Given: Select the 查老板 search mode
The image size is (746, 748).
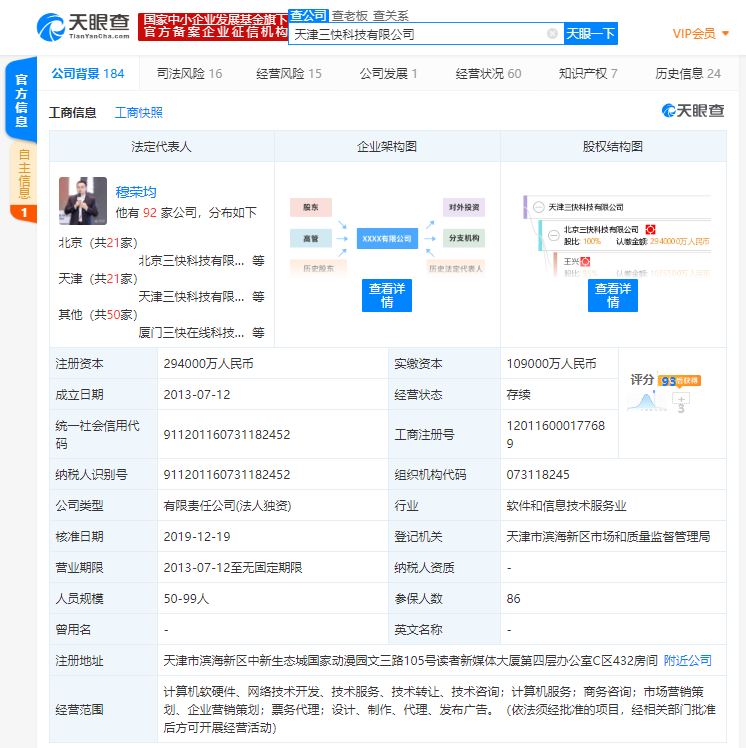Looking at the screenshot, I should point(350,15).
